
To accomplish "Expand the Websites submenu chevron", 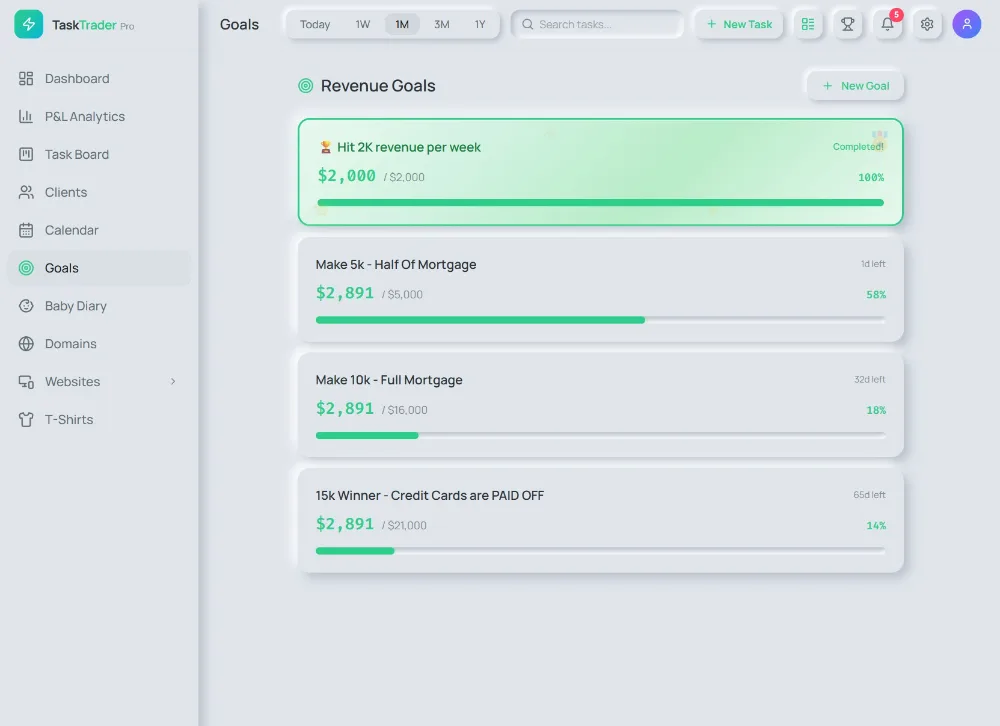I will [x=173, y=382].
